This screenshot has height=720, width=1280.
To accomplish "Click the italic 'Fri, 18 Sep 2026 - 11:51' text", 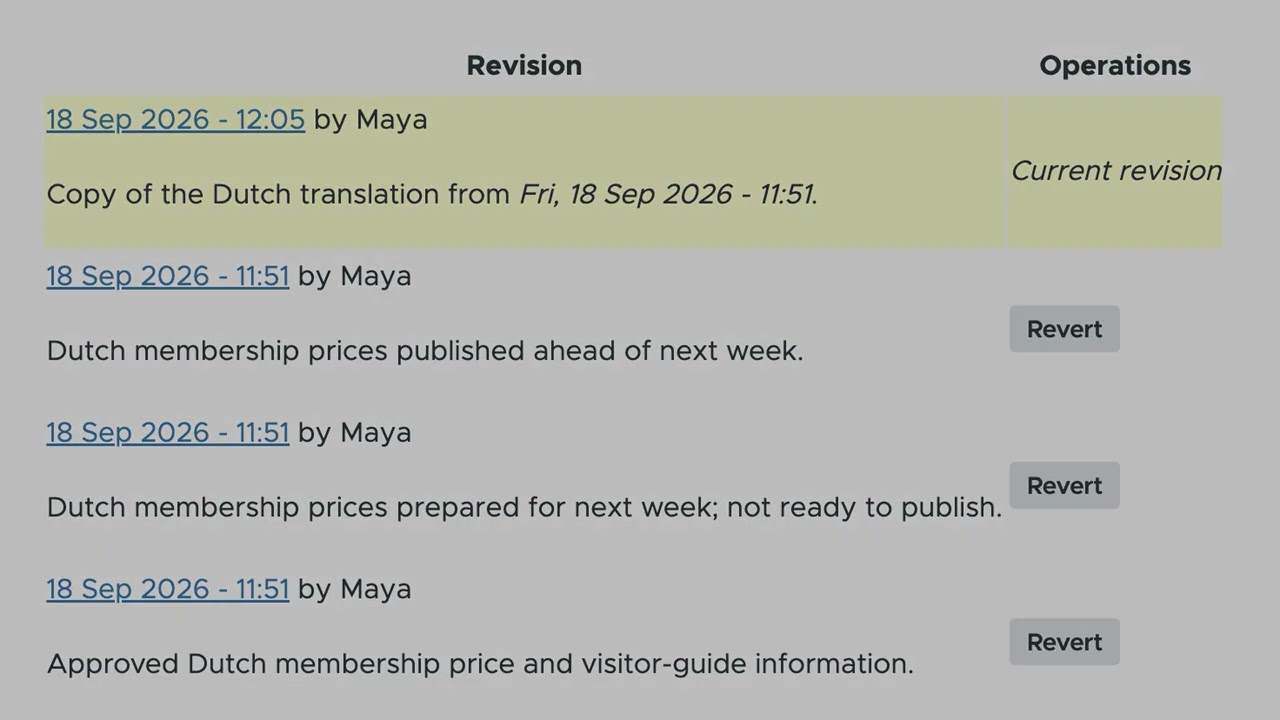I will 666,194.
